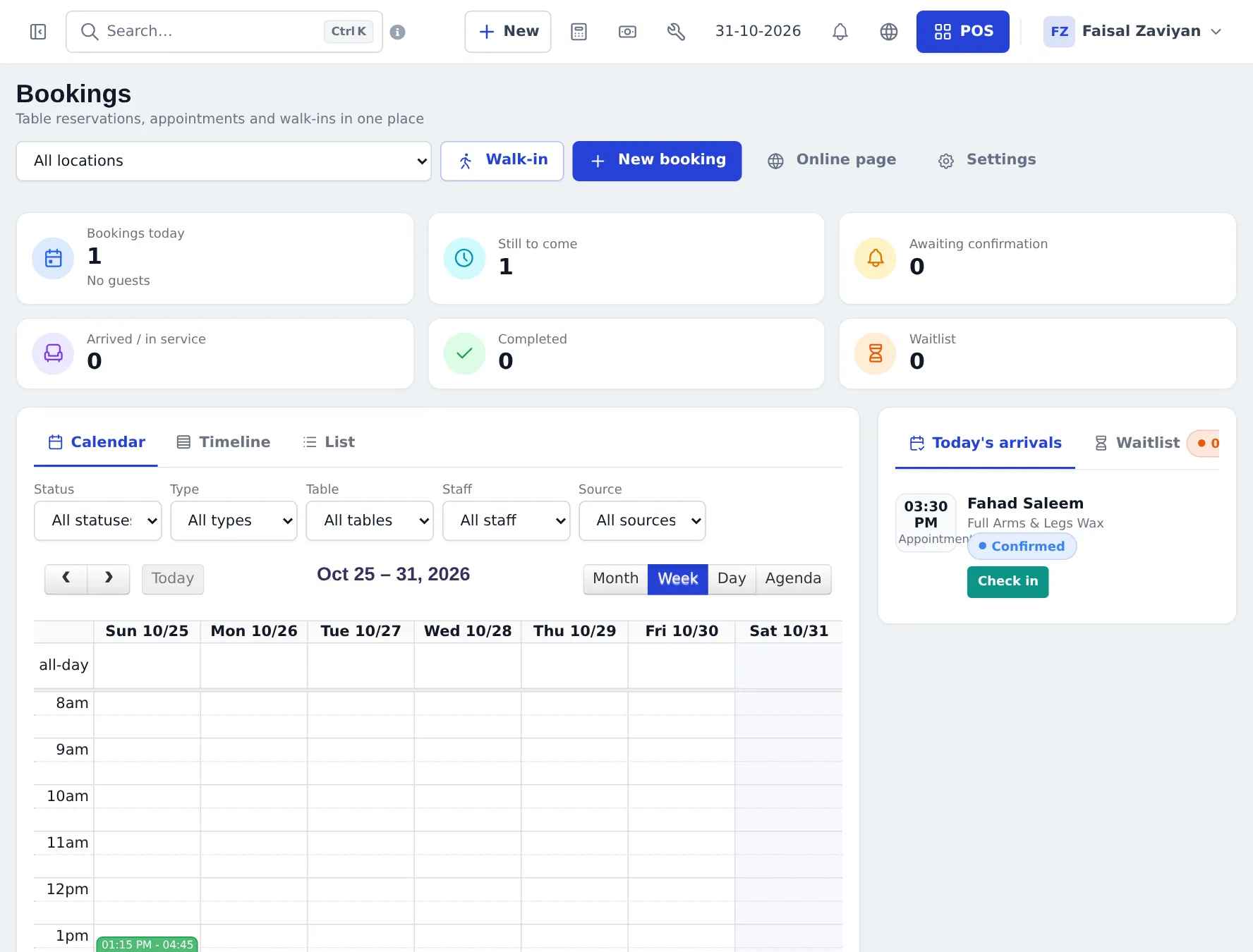Click Fahad Saleem arrival name
Viewport: 1253px width, 952px height.
pyautogui.click(x=1025, y=504)
